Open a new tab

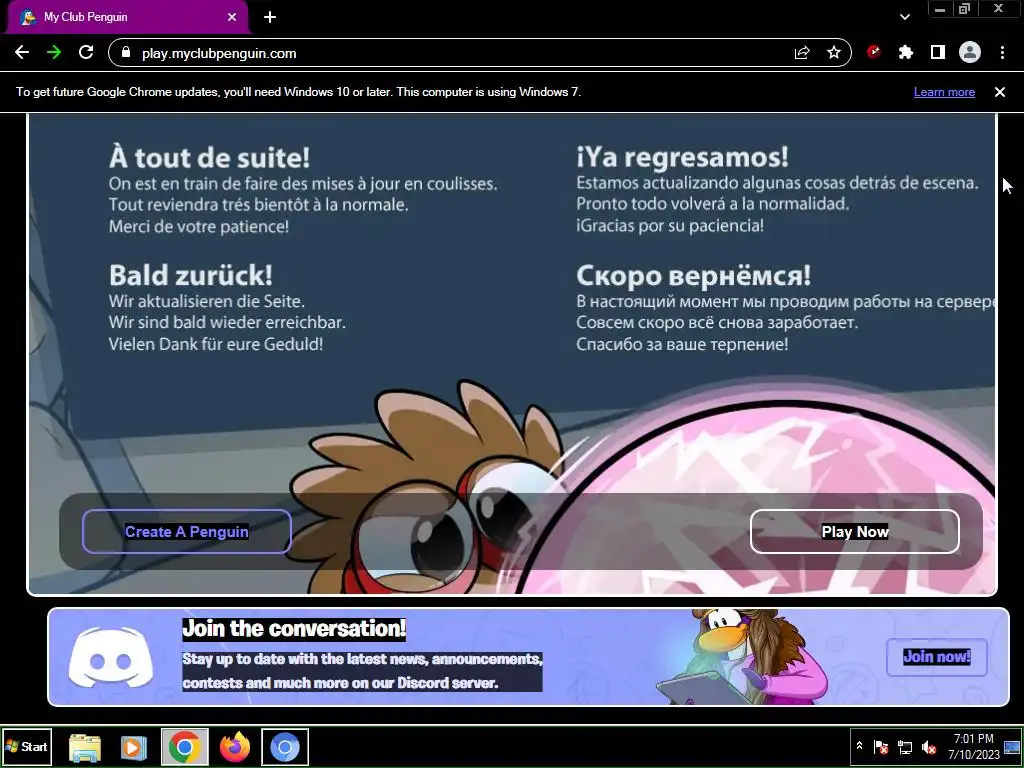(270, 17)
